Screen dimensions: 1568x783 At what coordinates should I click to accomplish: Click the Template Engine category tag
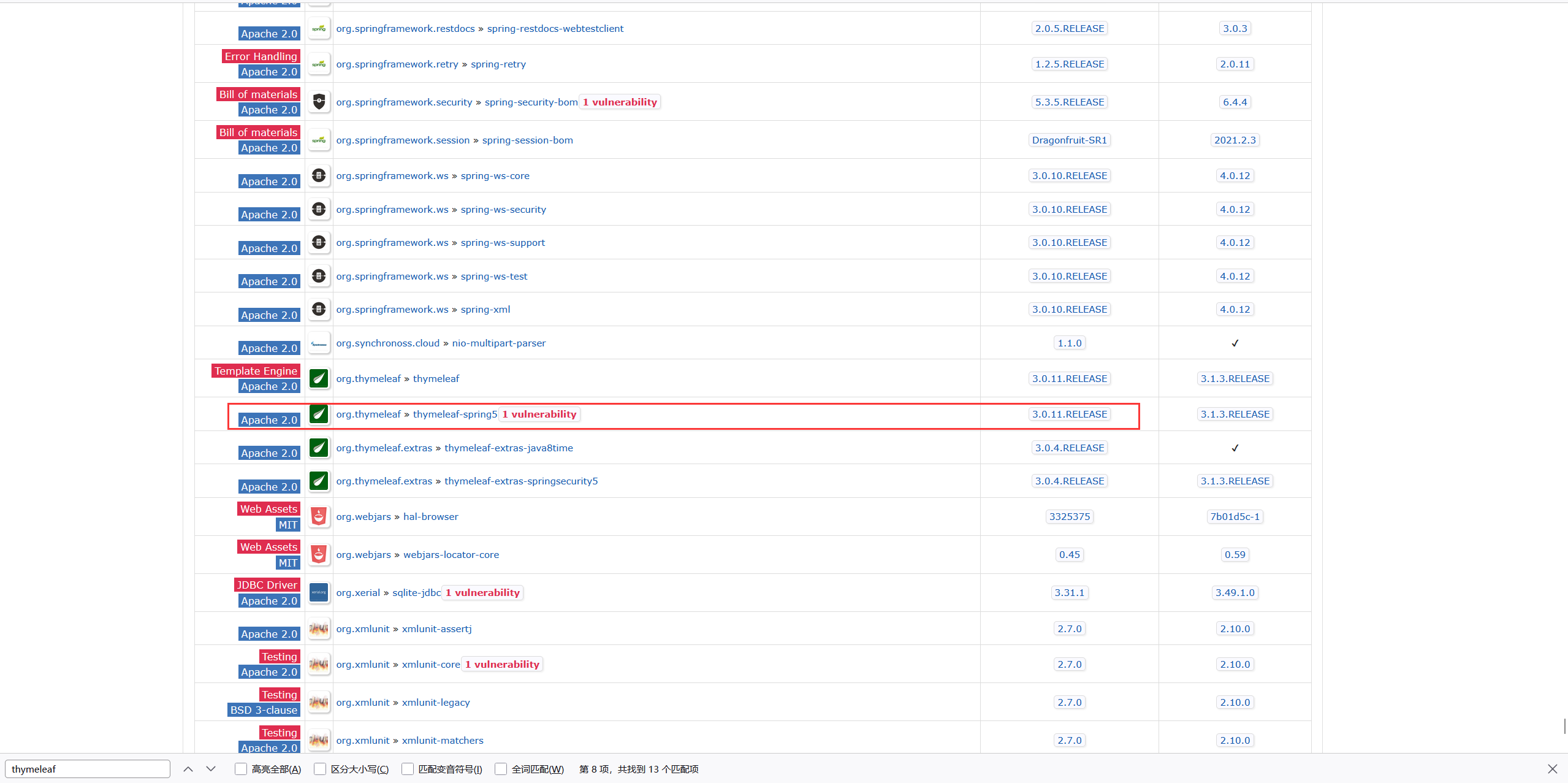tap(256, 371)
